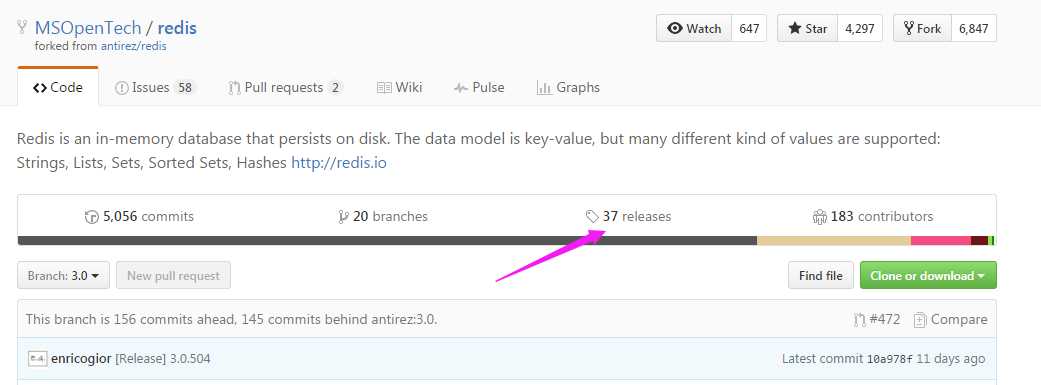Screen dimensions: 1041x385
Task: Watch the redis repository
Action: pos(694,29)
